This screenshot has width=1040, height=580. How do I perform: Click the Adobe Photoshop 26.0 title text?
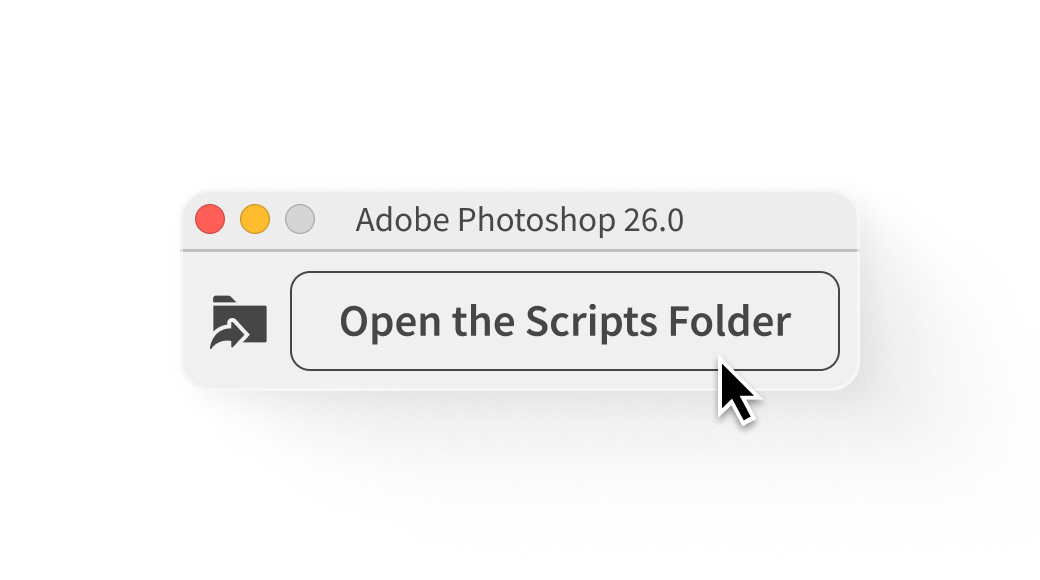coord(519,220)
